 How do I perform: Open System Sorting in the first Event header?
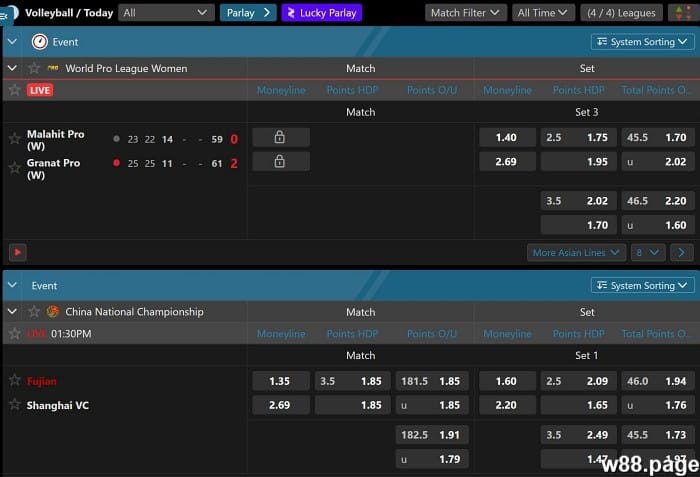(642, 42)
